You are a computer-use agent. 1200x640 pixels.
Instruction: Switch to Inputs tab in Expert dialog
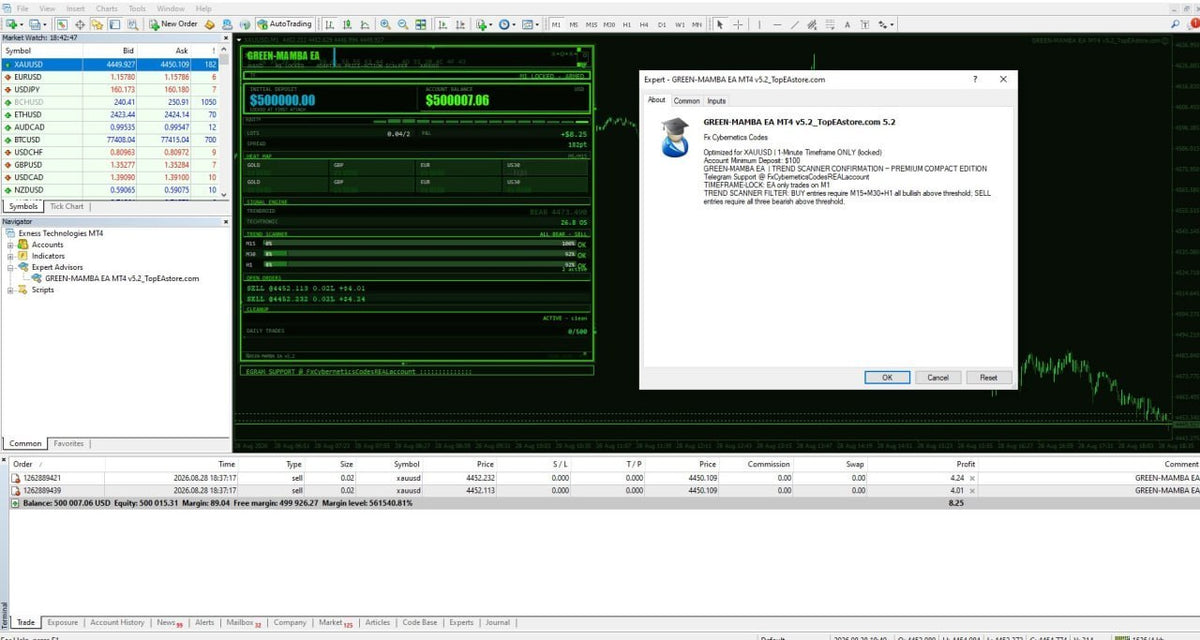pyautogui.click(x=717, y=100)
